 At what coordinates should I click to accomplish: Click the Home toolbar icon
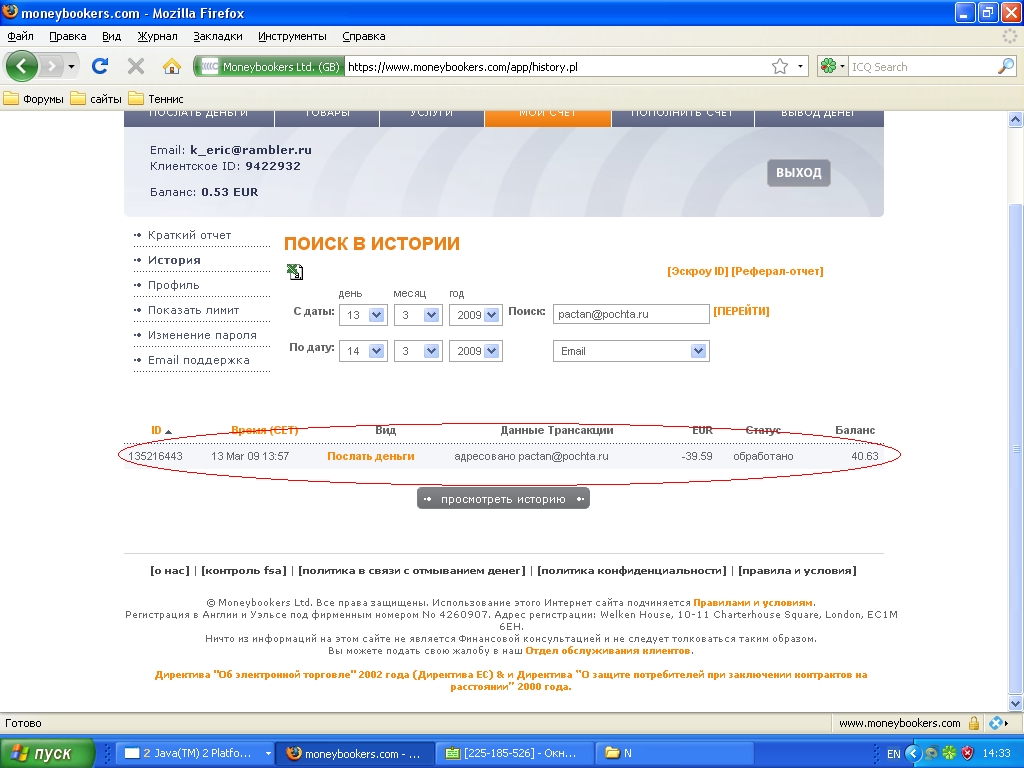pyautogui.click(x=172, y=66)
